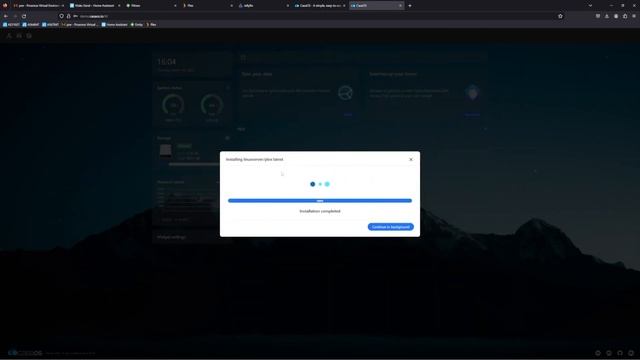
Task: Click the installing dialog title text
Action: click(x=254, y=160)
